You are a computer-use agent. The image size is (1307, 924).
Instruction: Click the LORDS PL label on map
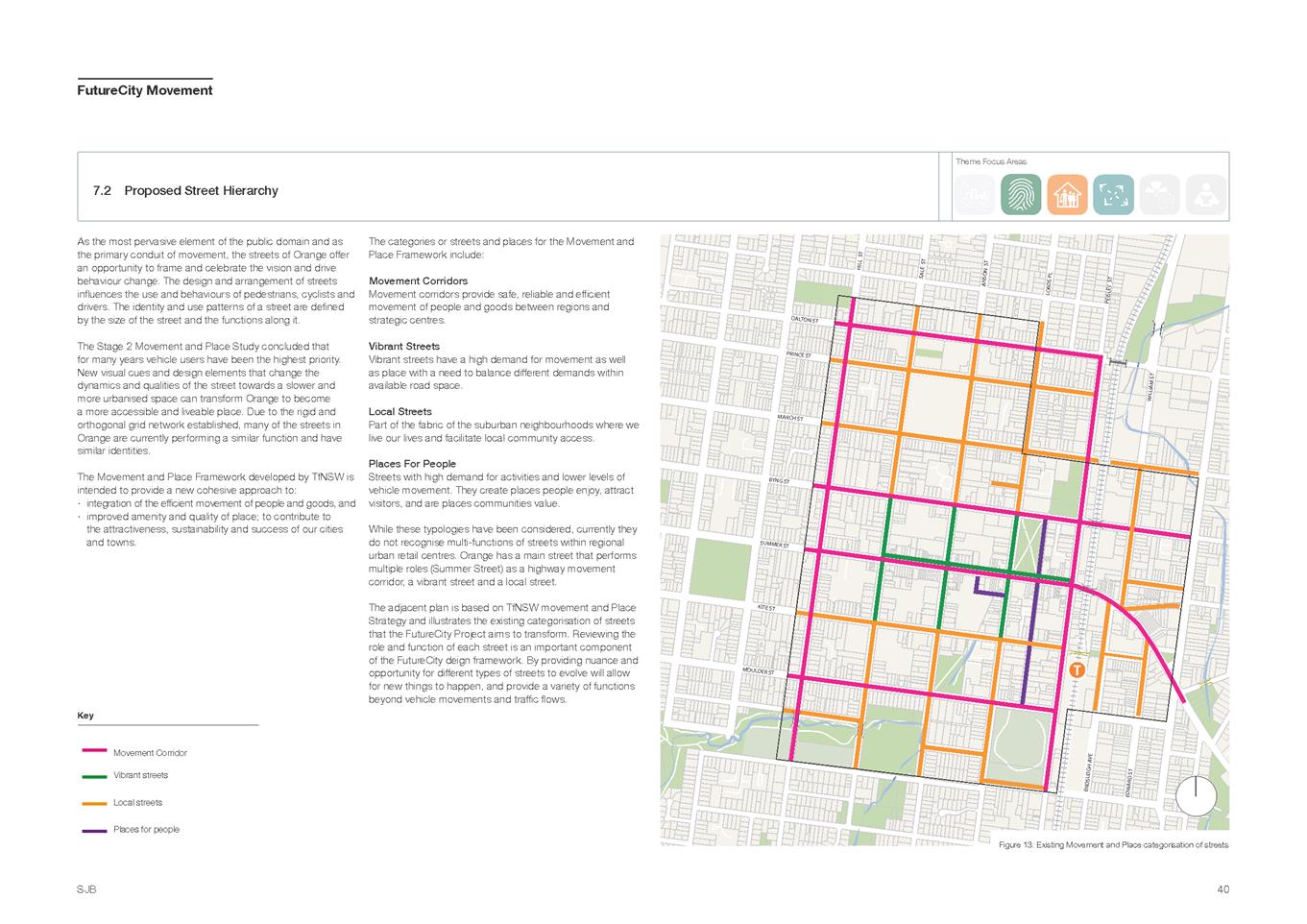[x=1050, y=281]
